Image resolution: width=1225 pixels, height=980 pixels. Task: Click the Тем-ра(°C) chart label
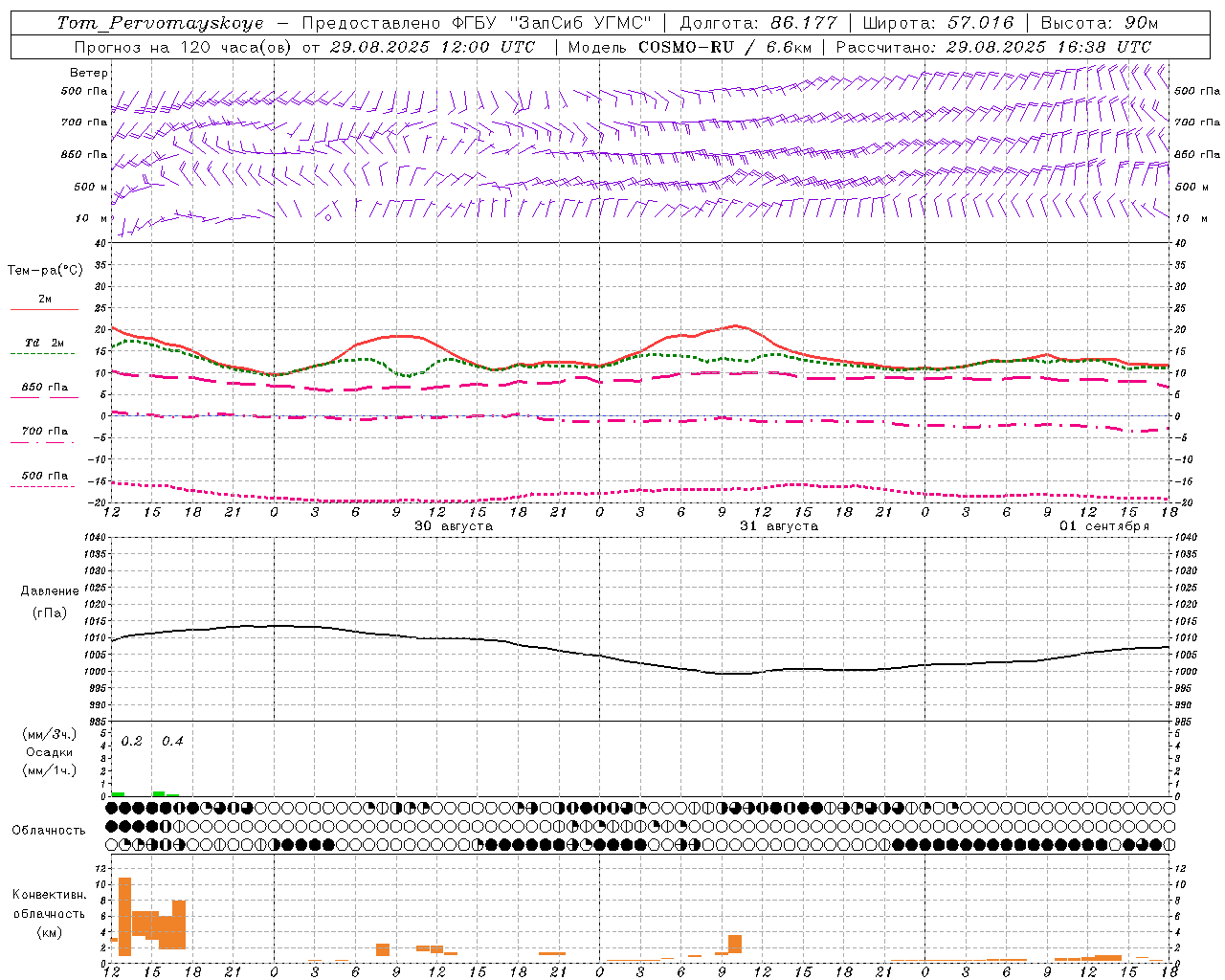point(45,271)
